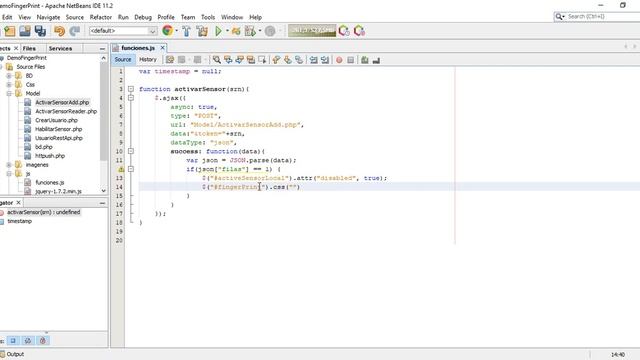Toggle highlight search in editor toolbar

click(251, 60)
